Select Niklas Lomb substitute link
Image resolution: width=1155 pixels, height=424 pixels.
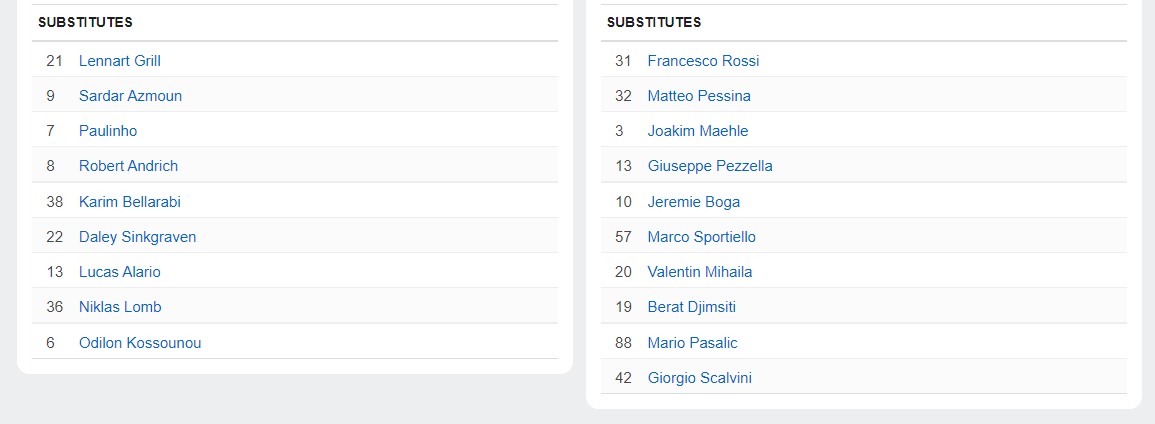point(120,307)
